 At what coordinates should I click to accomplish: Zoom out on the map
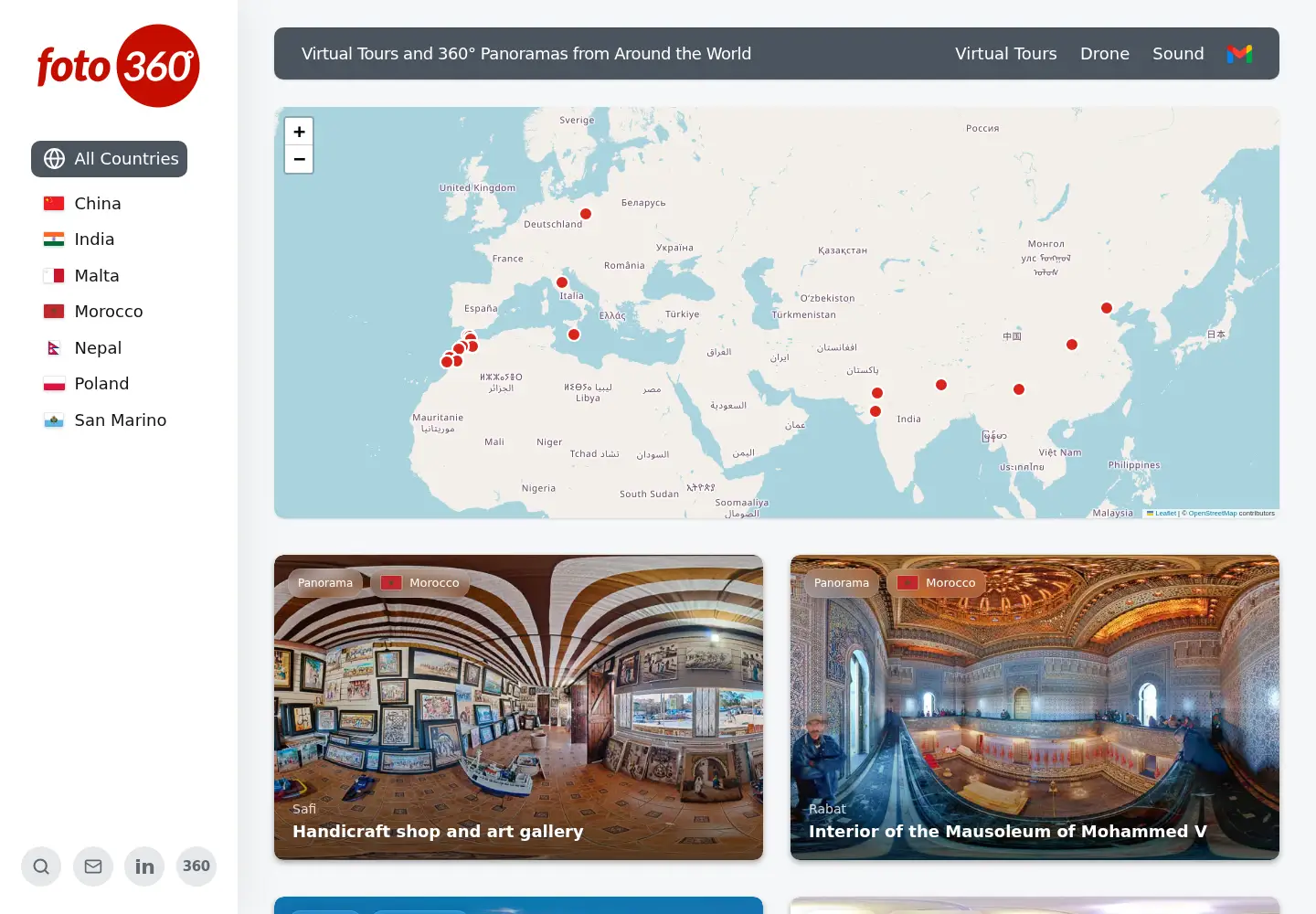click(x=299, y=159)
